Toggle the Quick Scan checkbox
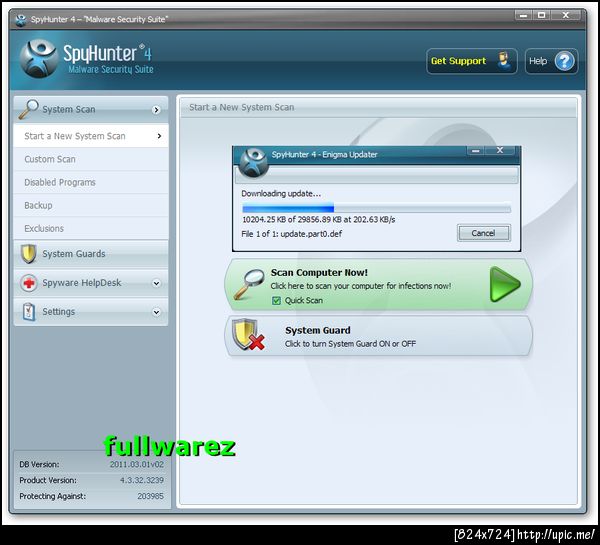 tap(276, 301)
